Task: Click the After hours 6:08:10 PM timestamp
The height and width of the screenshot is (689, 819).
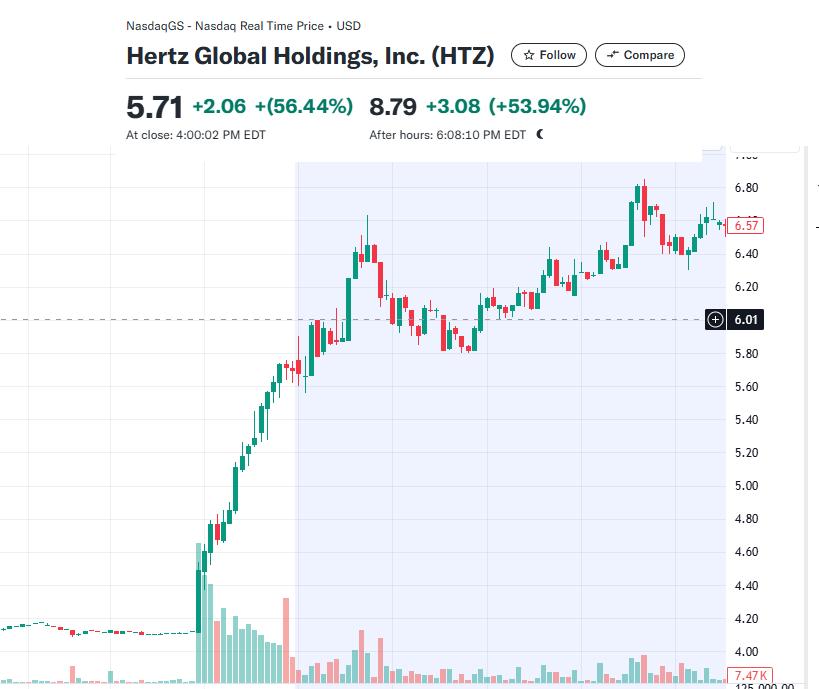Action: click(447, 135)
